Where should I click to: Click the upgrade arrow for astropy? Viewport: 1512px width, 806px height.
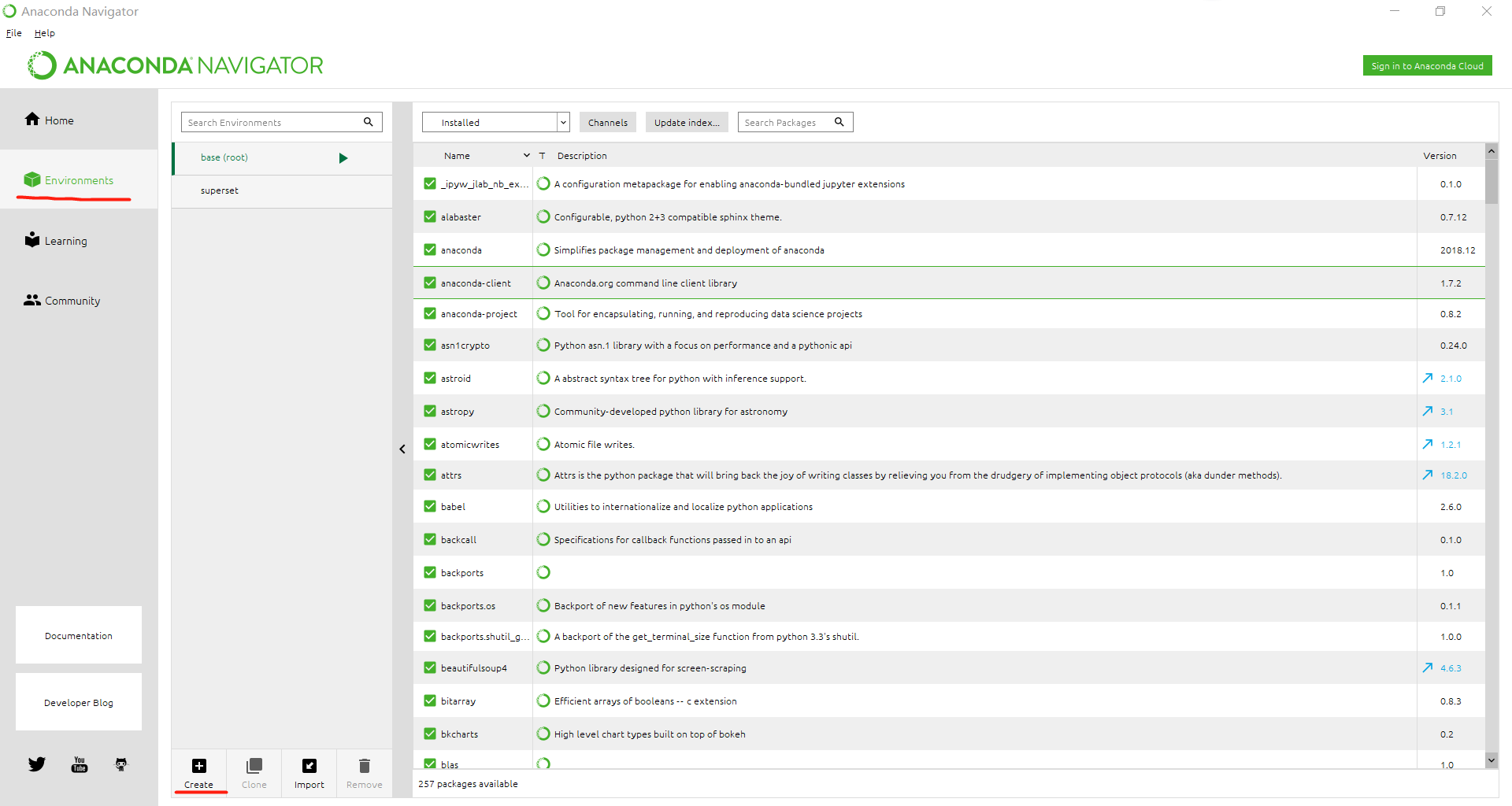pos(1428,411)
